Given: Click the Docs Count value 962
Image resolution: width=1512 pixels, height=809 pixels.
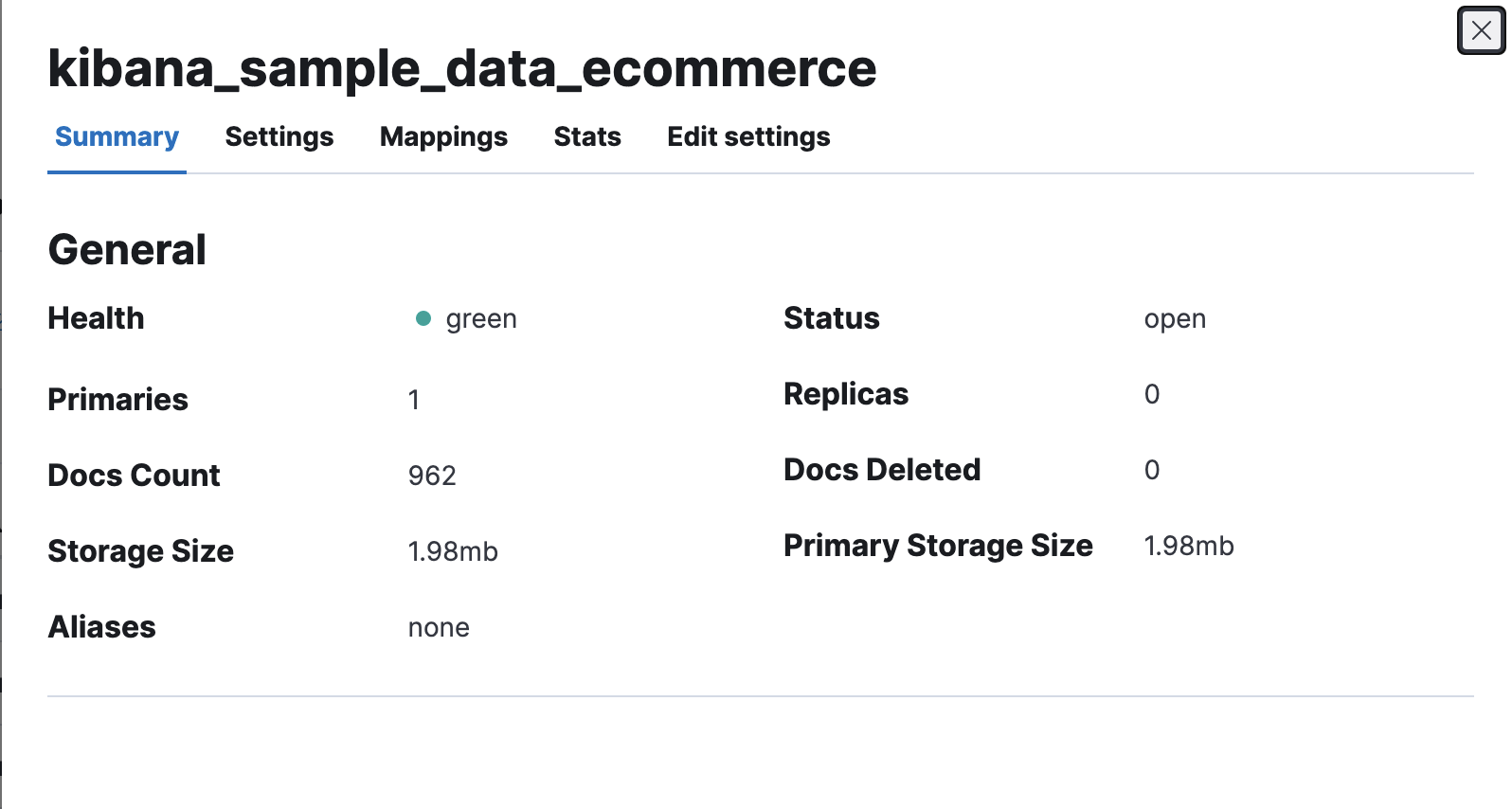Looking at the screenshot, I should click(432, 476).
